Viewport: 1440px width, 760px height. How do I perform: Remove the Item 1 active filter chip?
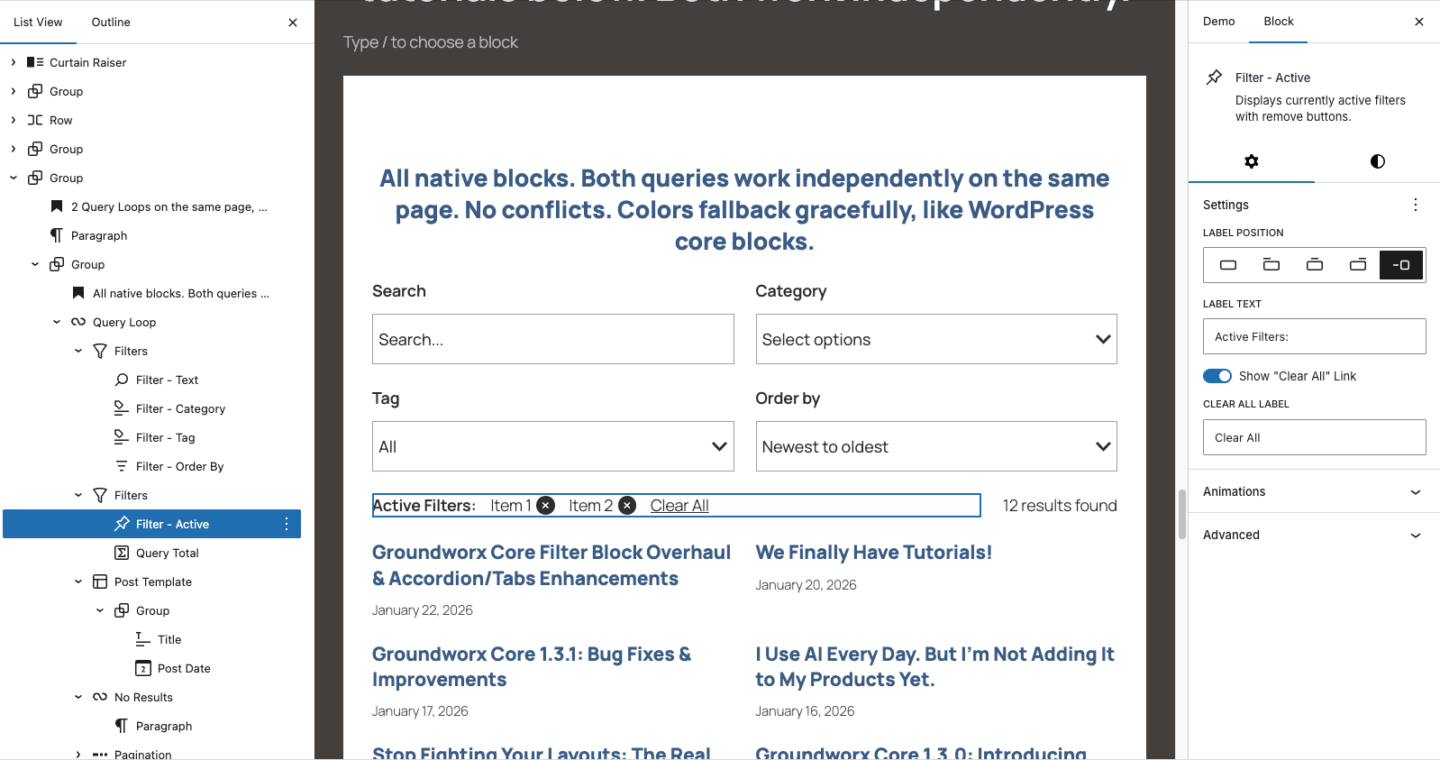pos(545,505)
